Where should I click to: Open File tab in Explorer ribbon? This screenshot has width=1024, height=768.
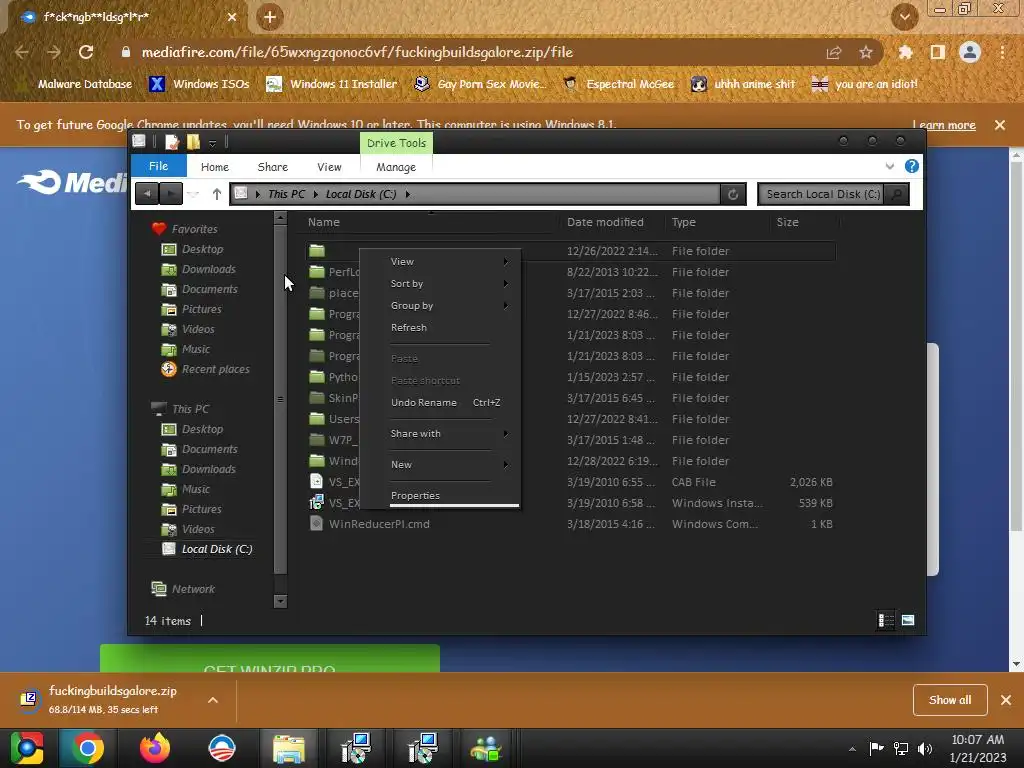158,166
